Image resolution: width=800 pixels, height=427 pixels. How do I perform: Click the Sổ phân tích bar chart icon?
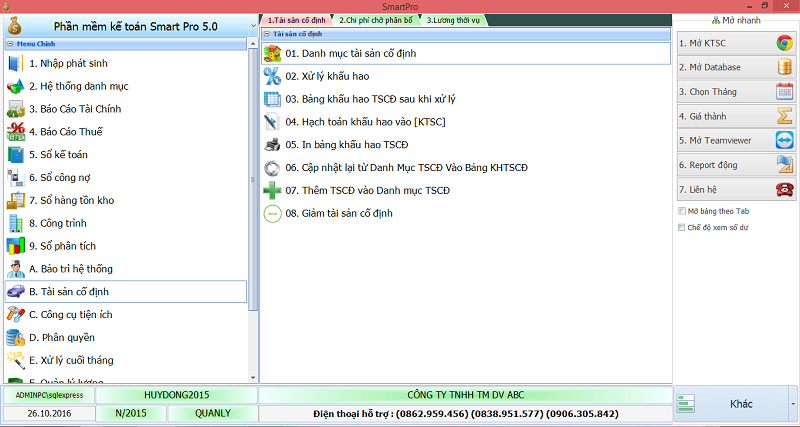pos(15,246)
